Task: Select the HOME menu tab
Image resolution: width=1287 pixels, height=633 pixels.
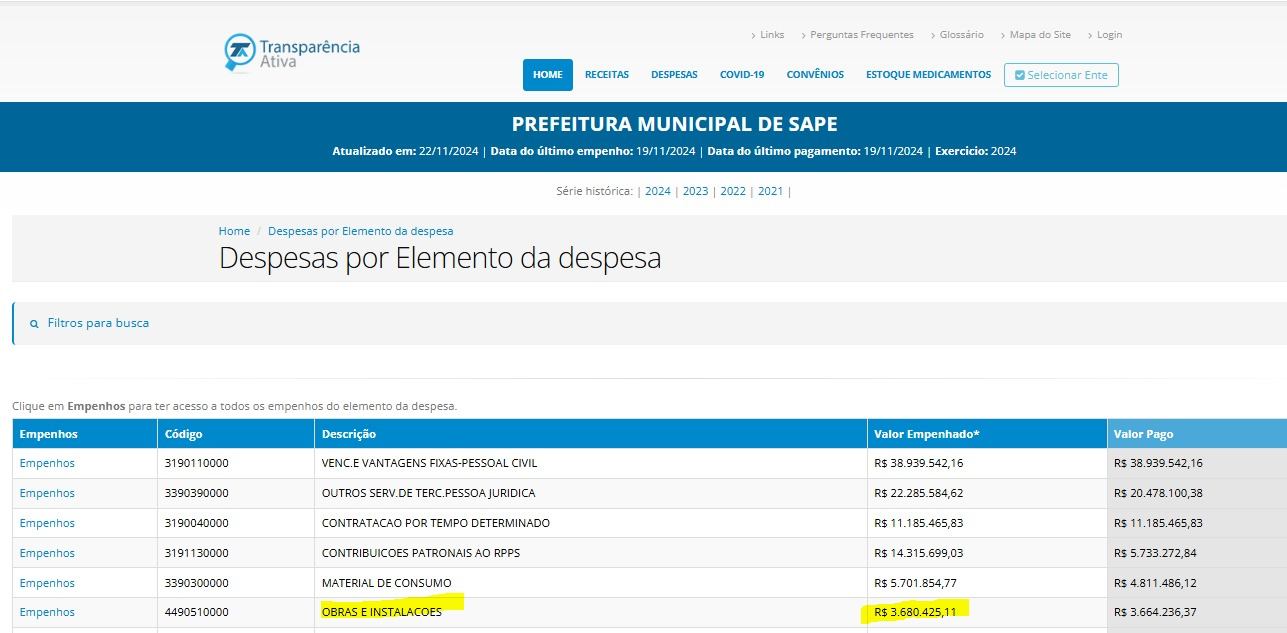Action: (x=548, y=75)
